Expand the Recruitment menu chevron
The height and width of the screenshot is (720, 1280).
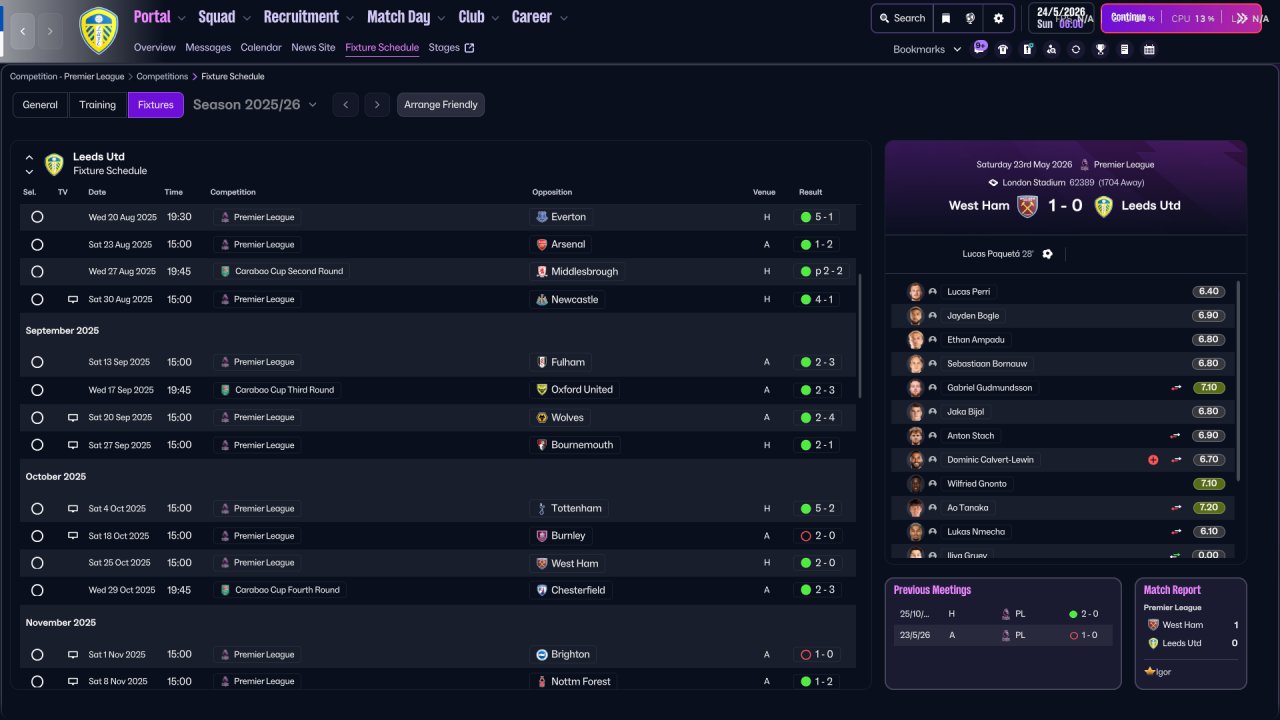(350, 18)
